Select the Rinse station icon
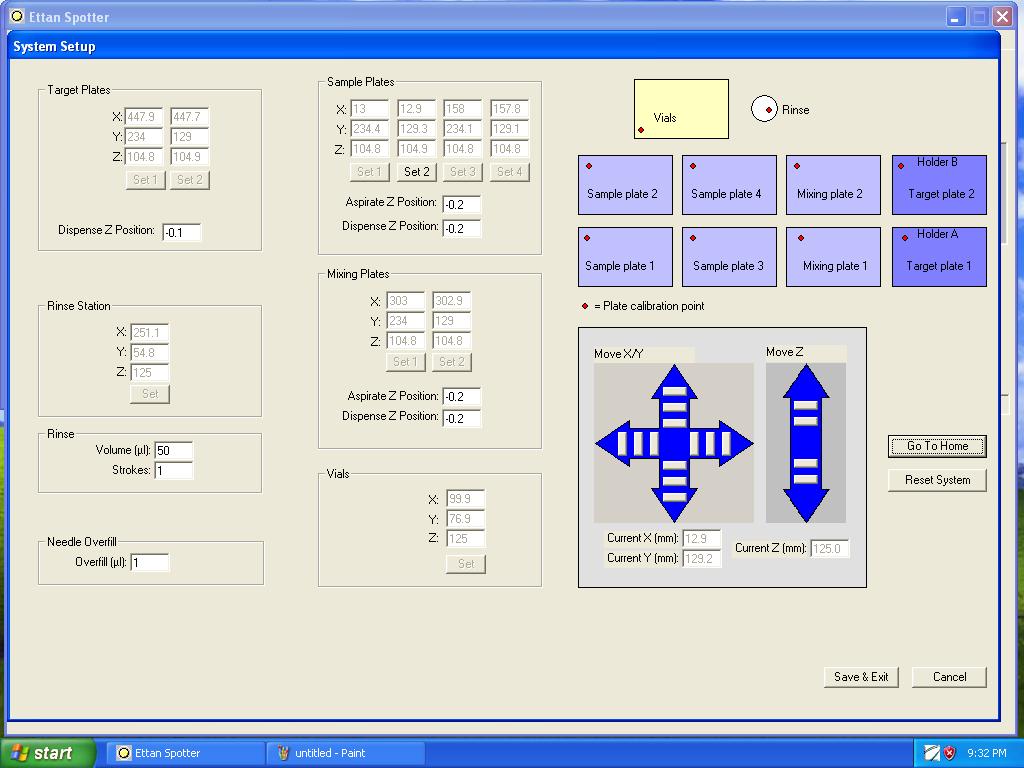Screen dimensions: 1024x768 (766, 109)
